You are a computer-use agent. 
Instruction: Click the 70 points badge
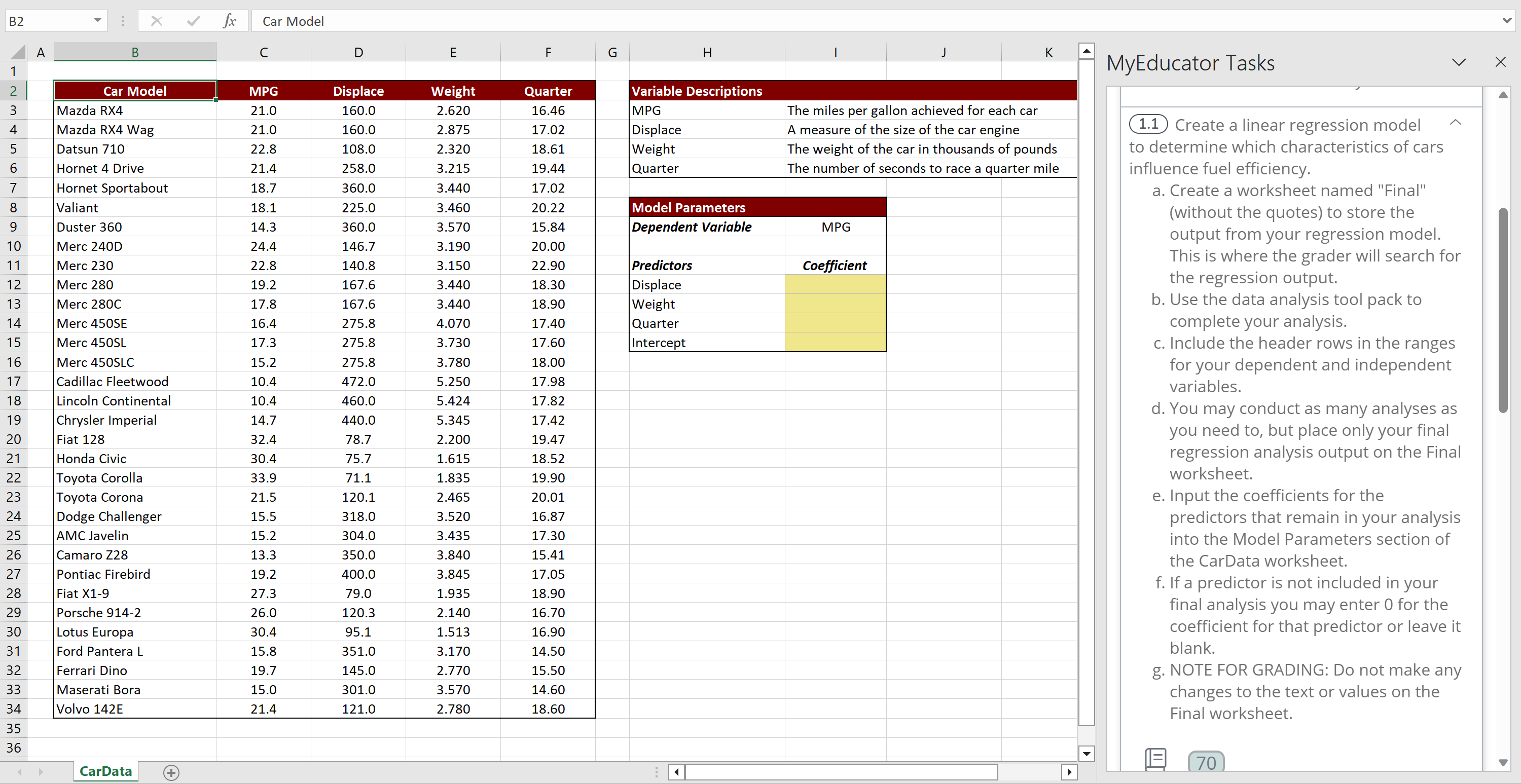click(1206, 762)
